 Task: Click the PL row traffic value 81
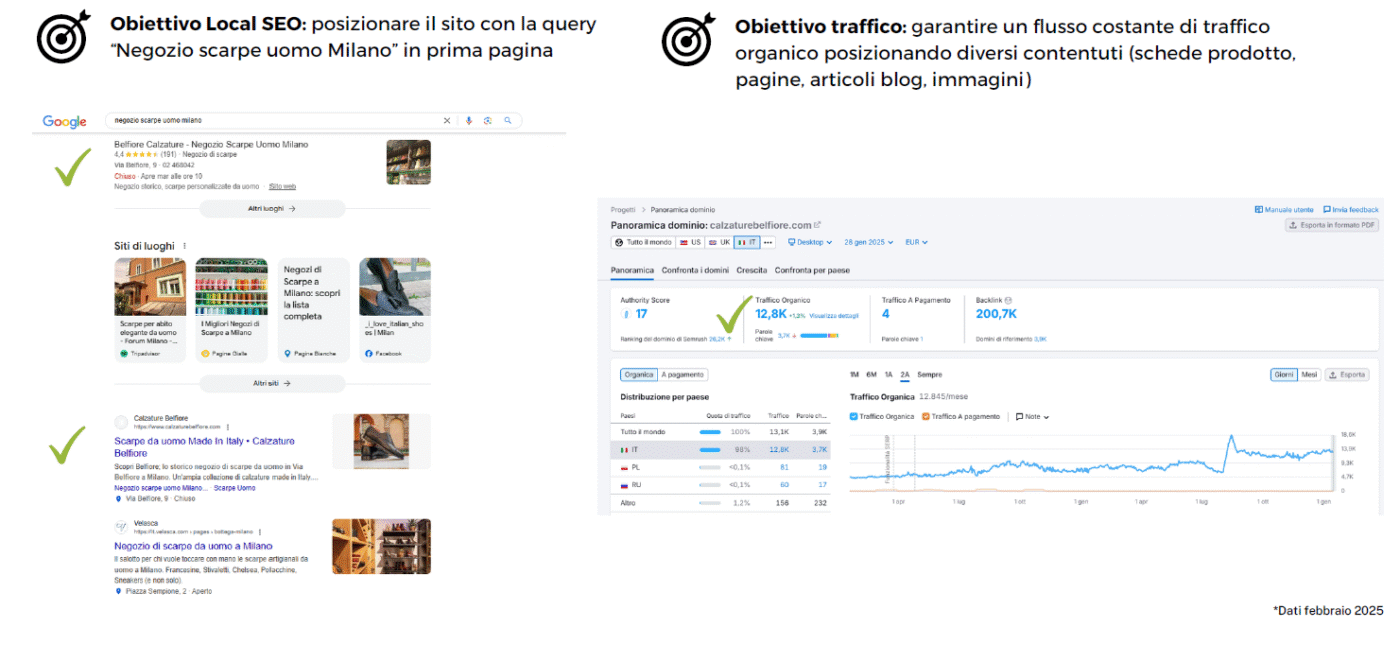(784, 467)
